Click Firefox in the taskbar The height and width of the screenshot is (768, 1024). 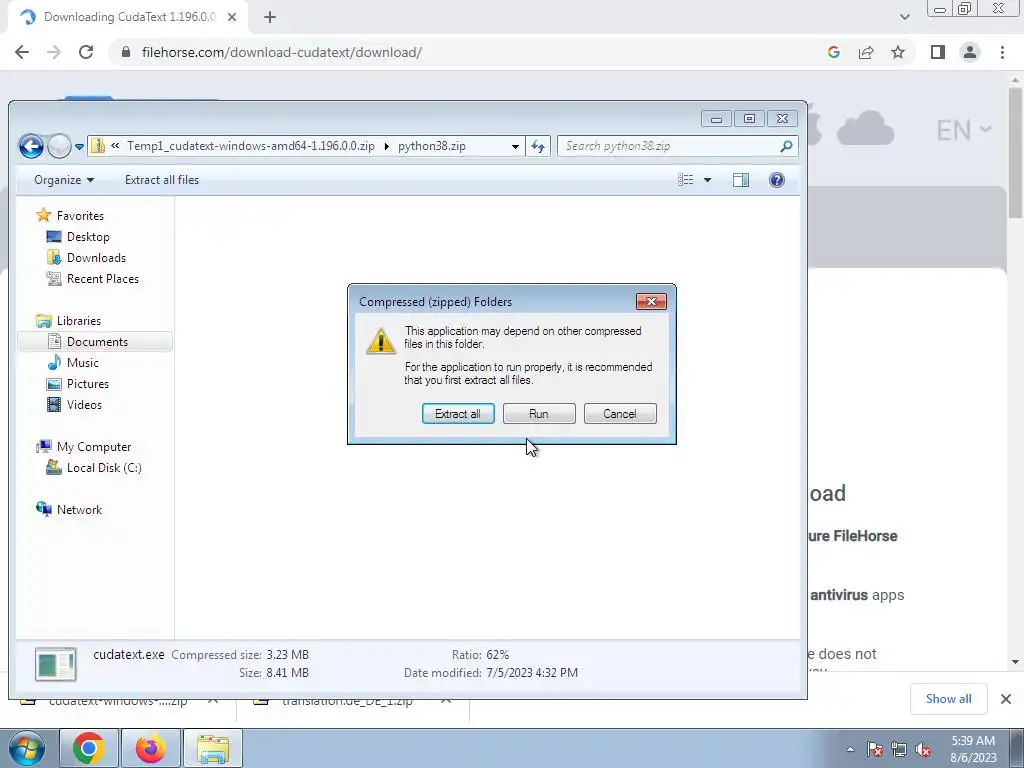(151, 748)
